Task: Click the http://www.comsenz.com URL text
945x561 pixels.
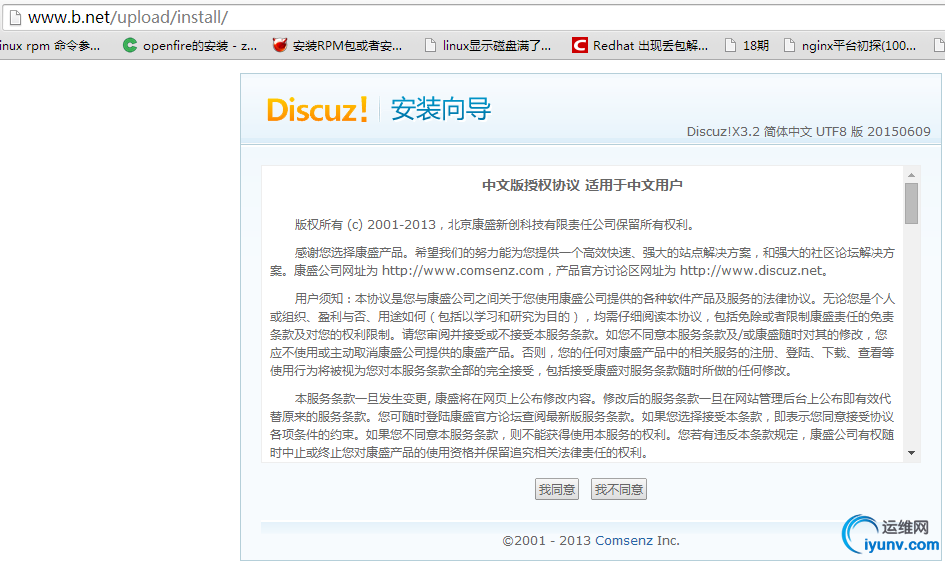Action: 463,271
